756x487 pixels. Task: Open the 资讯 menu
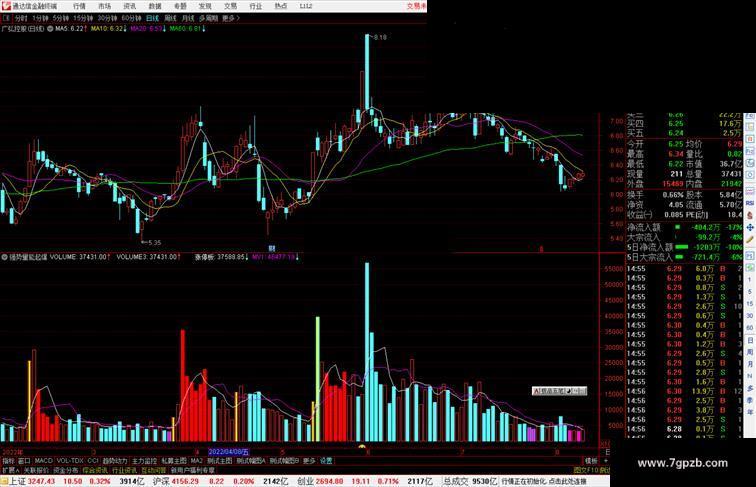click(129, 6)
